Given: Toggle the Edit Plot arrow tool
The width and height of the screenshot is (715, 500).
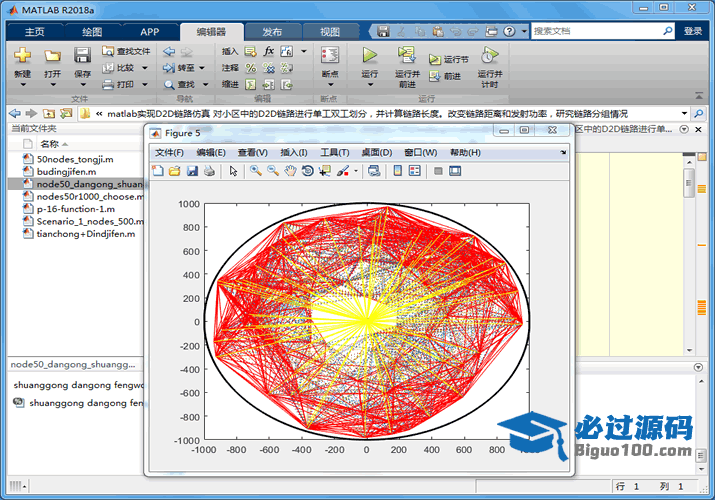Looking at the screenshot, I should (233, 171).
